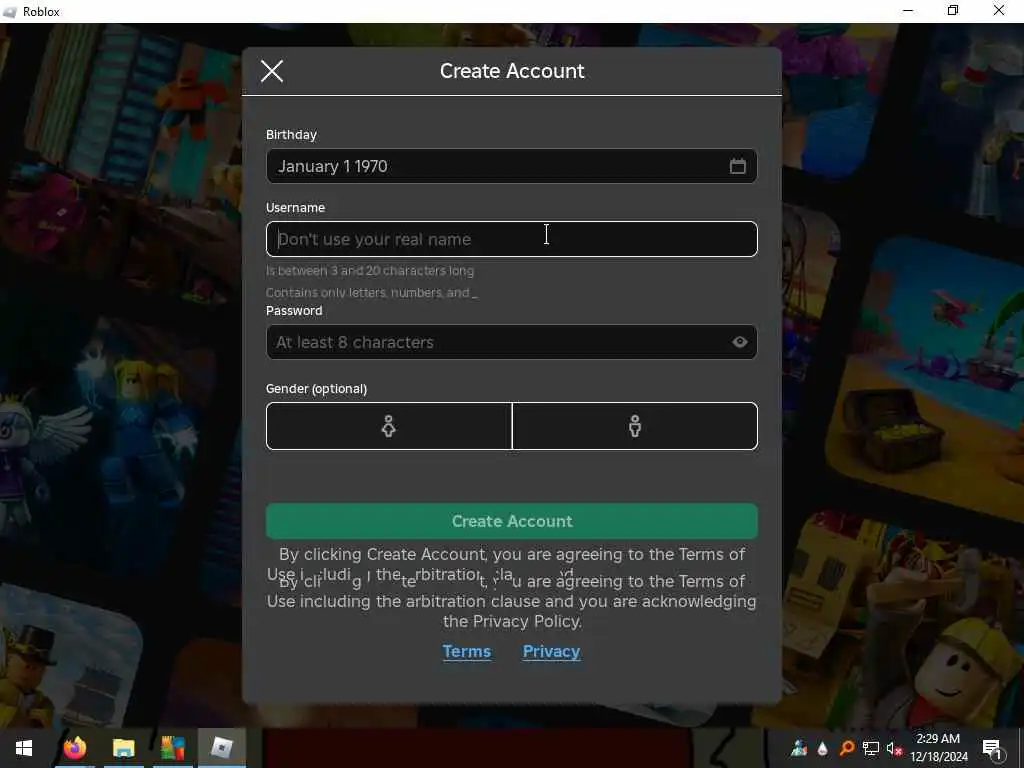1024x768 pixels.
Task: Select the male gender option
Action: pos(635,426)
